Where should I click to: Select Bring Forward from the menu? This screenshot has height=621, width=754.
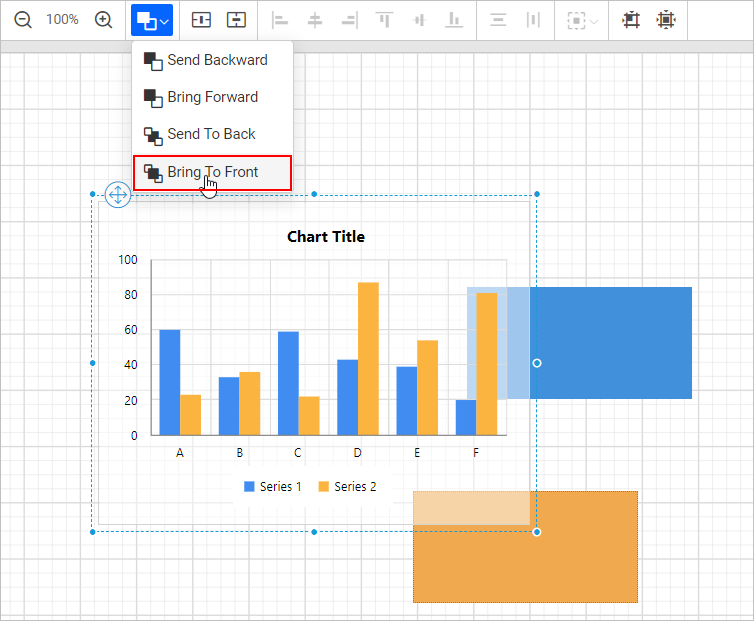(213, 97)
